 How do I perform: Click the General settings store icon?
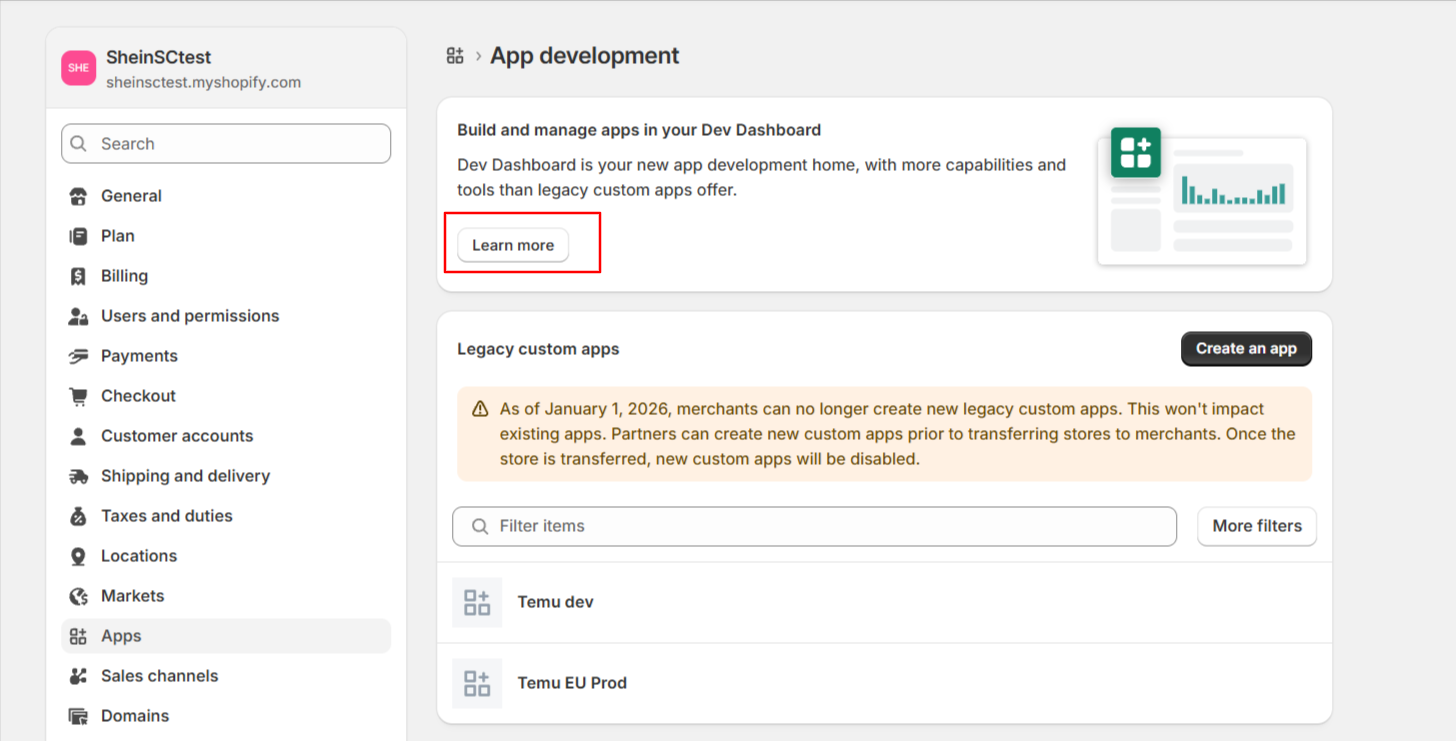click(78, 196)
